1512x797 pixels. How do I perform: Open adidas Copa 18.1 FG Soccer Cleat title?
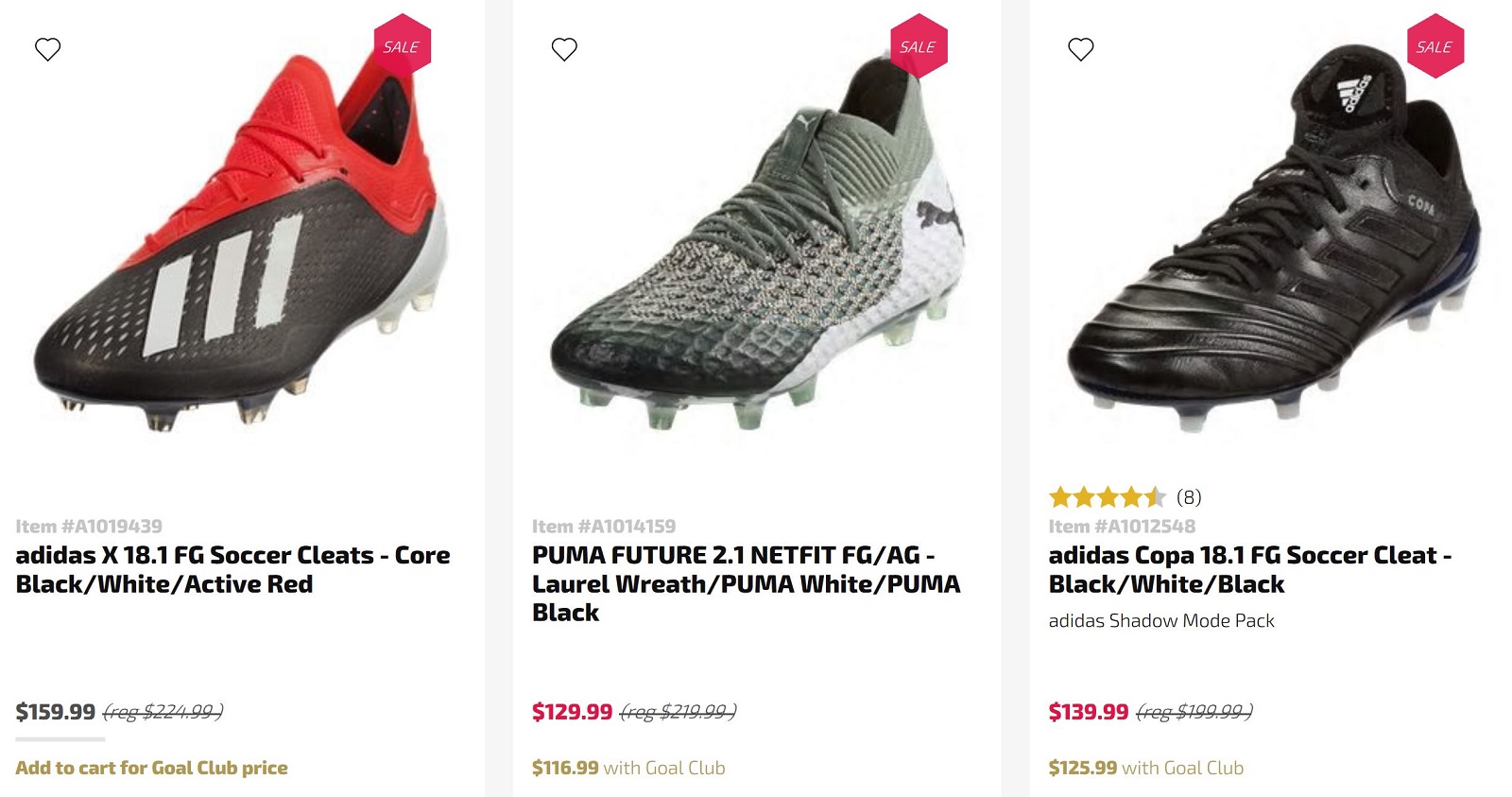point(1249,569)
